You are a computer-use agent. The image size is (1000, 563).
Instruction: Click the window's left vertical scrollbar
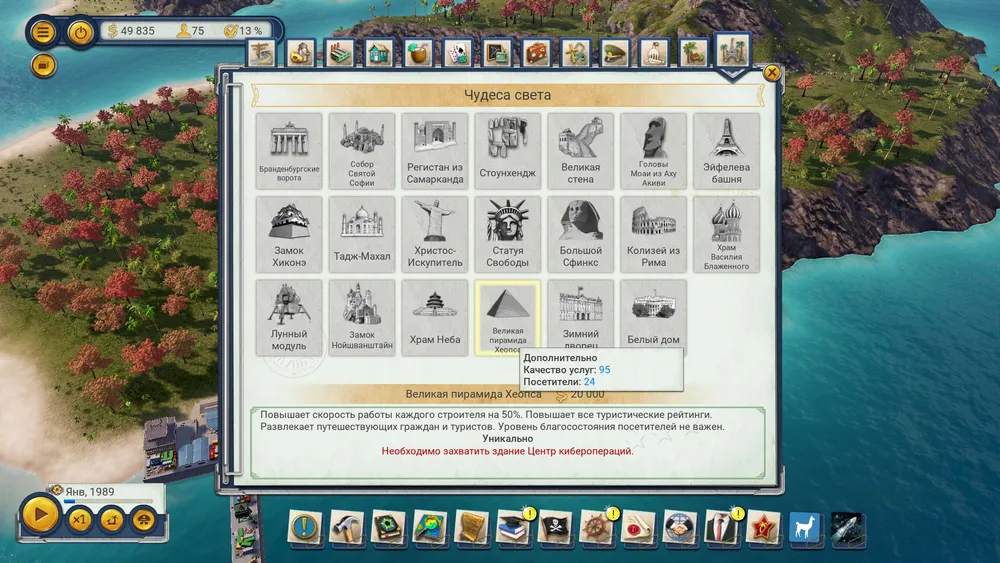pos(233,277)
